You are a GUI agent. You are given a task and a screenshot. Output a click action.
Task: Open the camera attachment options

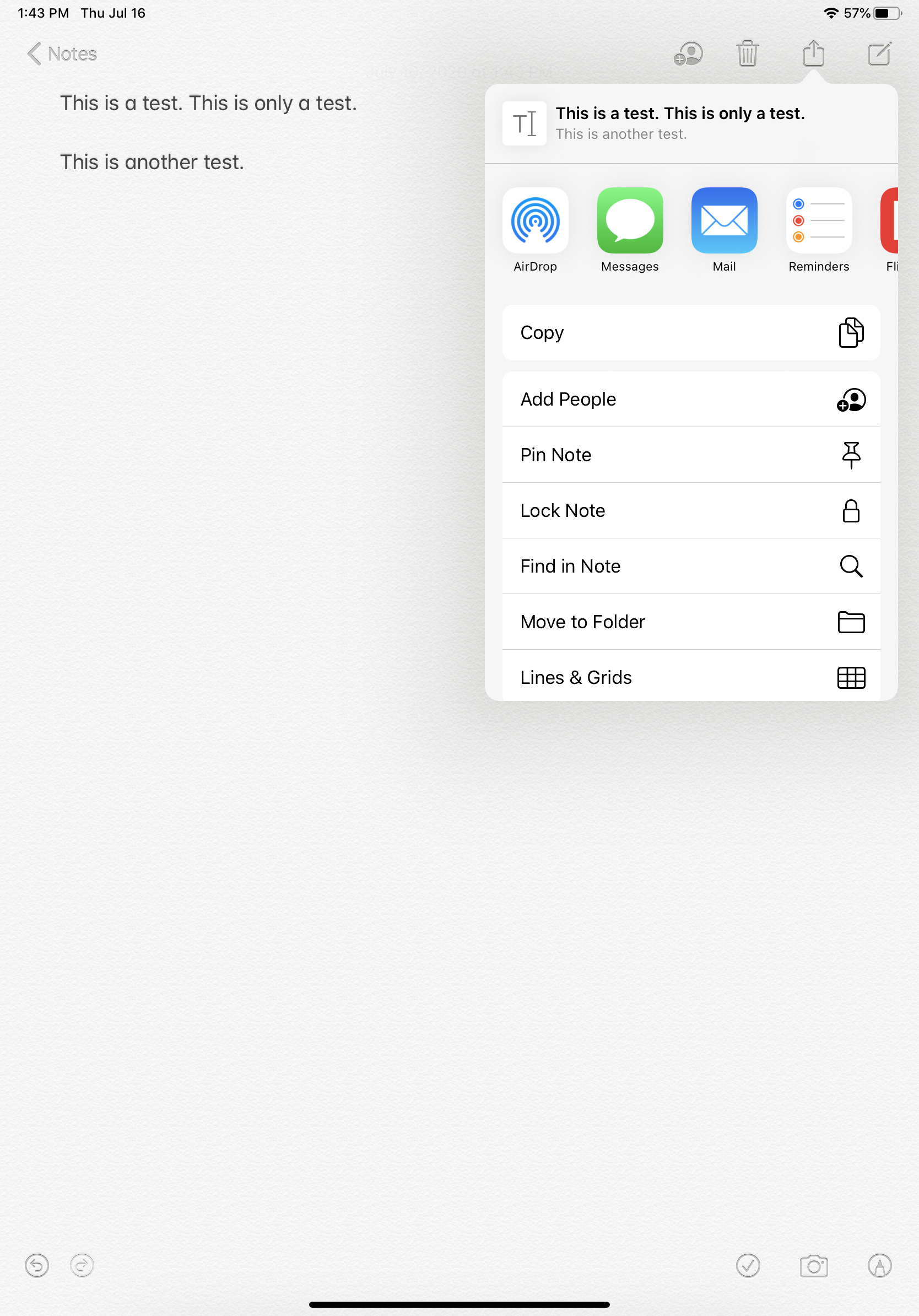814,1265
